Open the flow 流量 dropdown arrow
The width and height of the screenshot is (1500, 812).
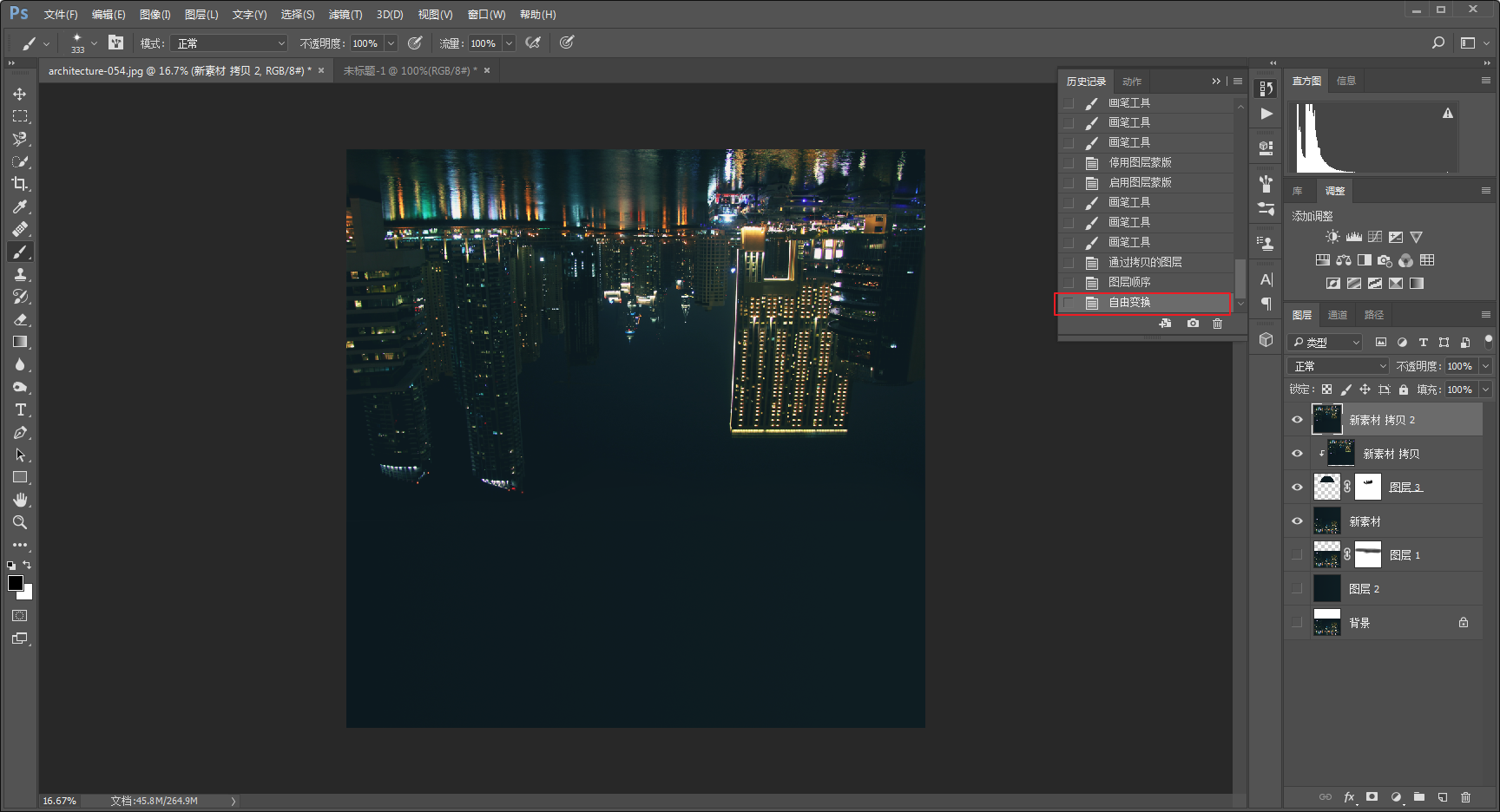pos(509,43)
